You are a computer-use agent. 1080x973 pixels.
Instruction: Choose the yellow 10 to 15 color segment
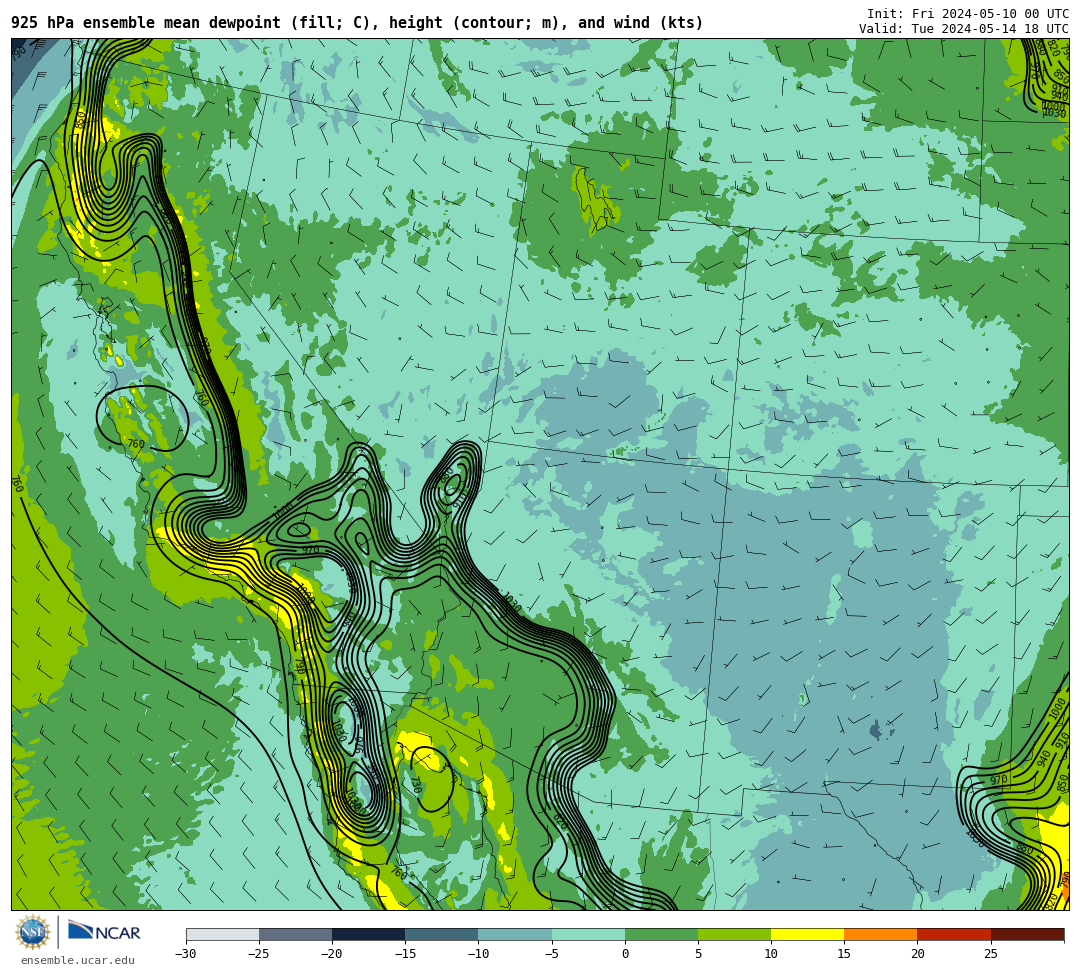[807, 934]
